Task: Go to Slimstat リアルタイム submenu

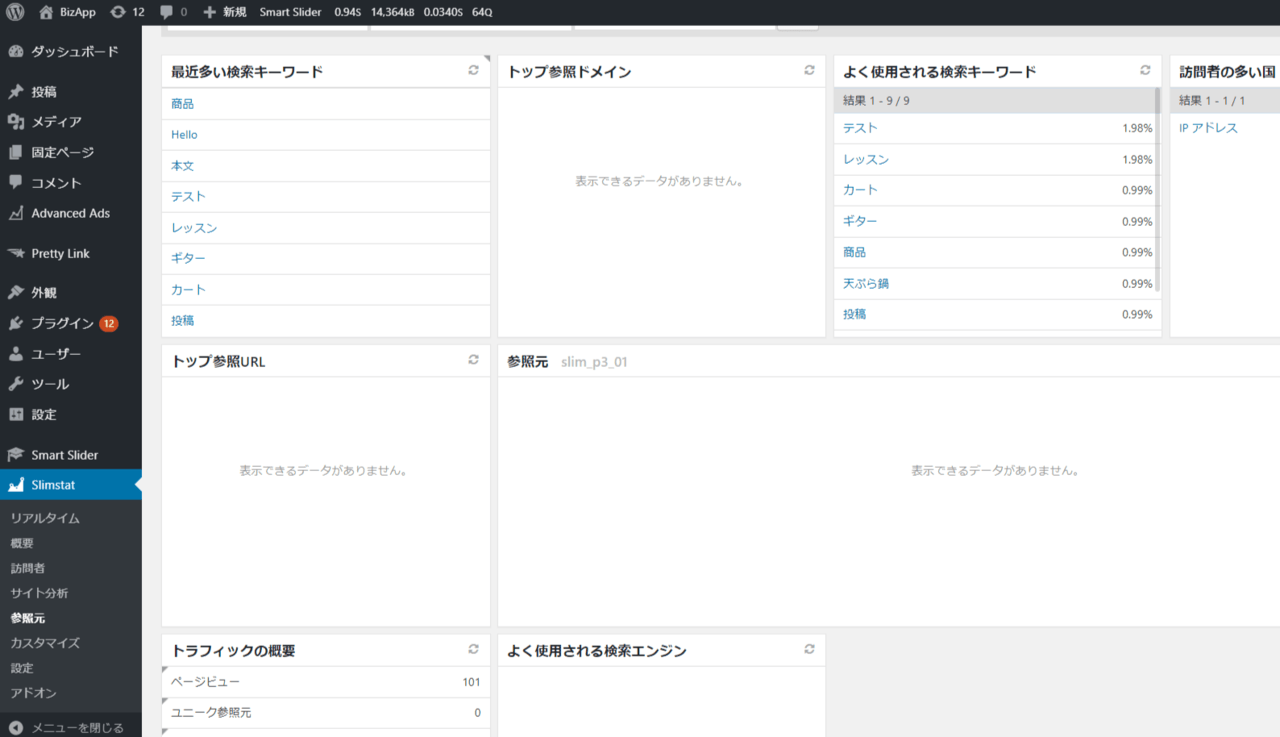Action: pyautogui.click(x=45, y=519)
